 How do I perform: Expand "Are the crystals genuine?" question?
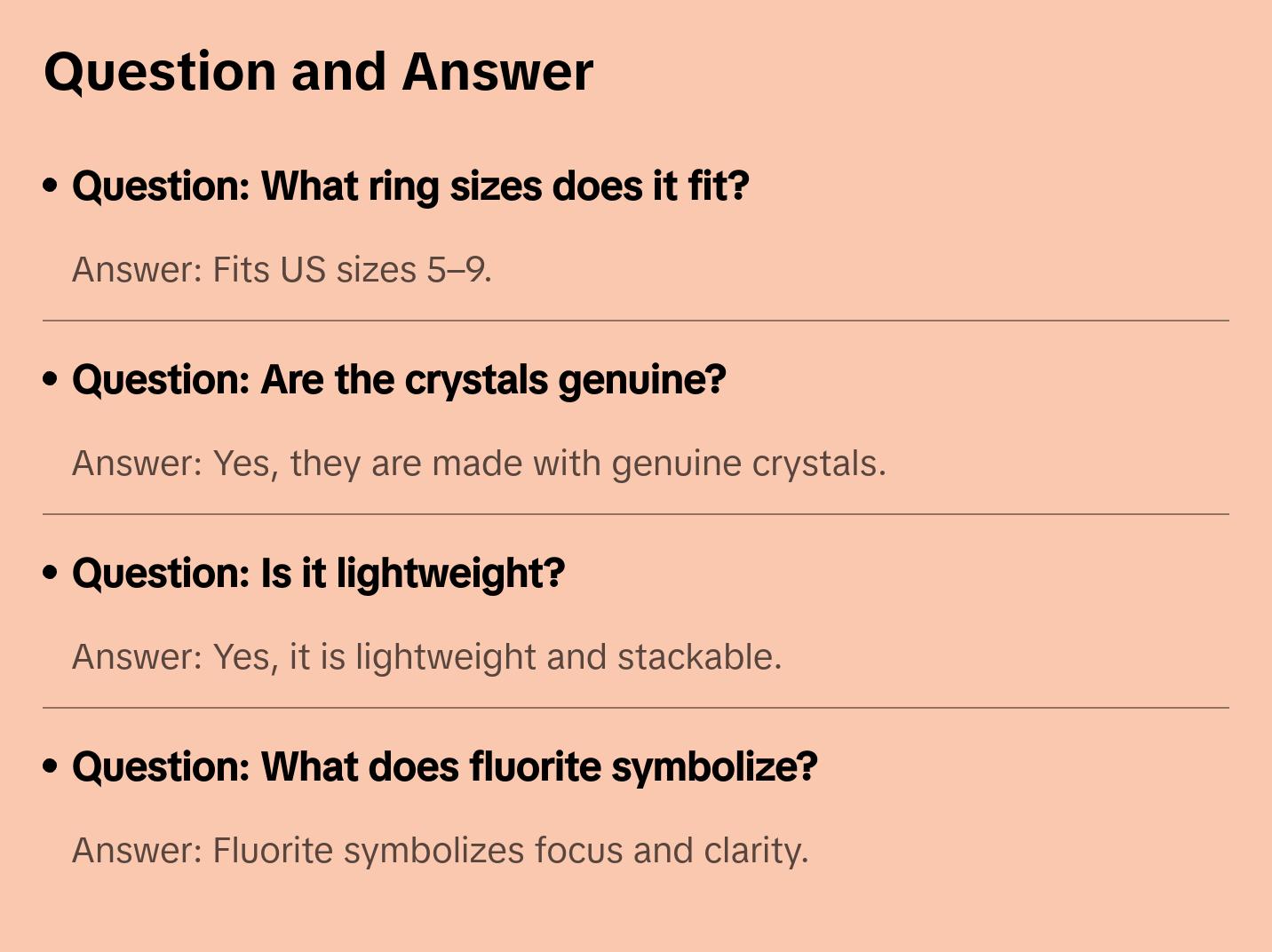(399, 380)
